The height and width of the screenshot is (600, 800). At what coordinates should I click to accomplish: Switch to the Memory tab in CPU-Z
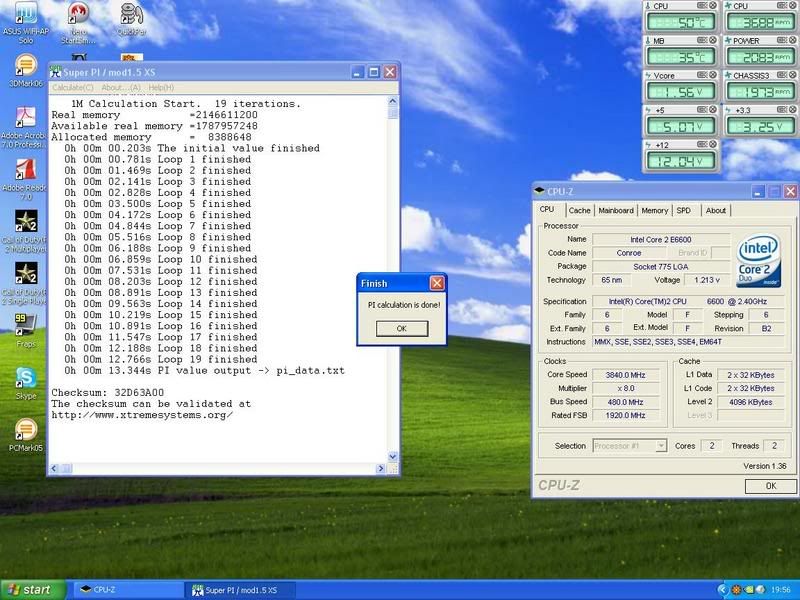pos(655,210)
